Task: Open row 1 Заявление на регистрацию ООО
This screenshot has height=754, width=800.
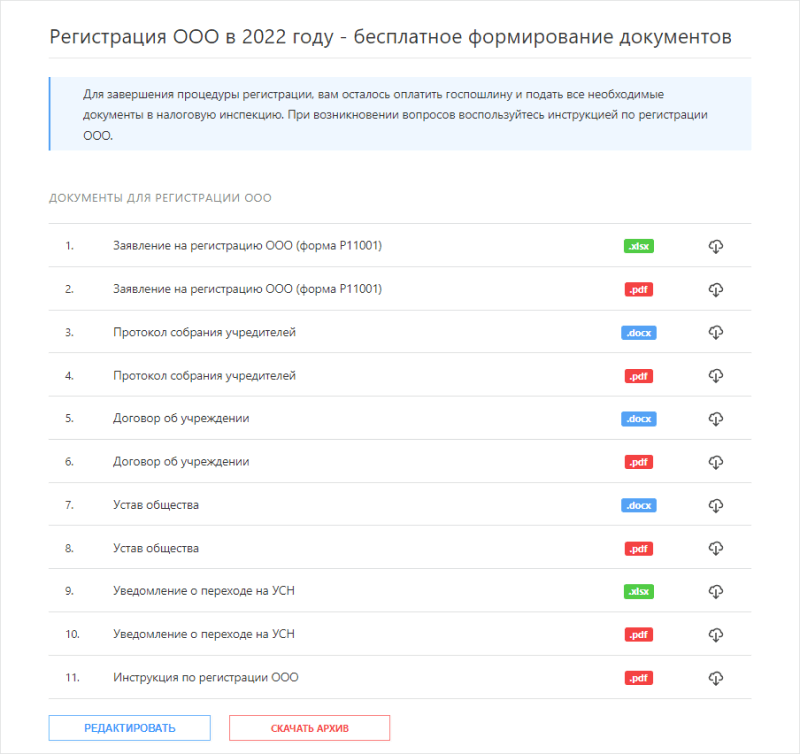Action: [x=247, y=246]
